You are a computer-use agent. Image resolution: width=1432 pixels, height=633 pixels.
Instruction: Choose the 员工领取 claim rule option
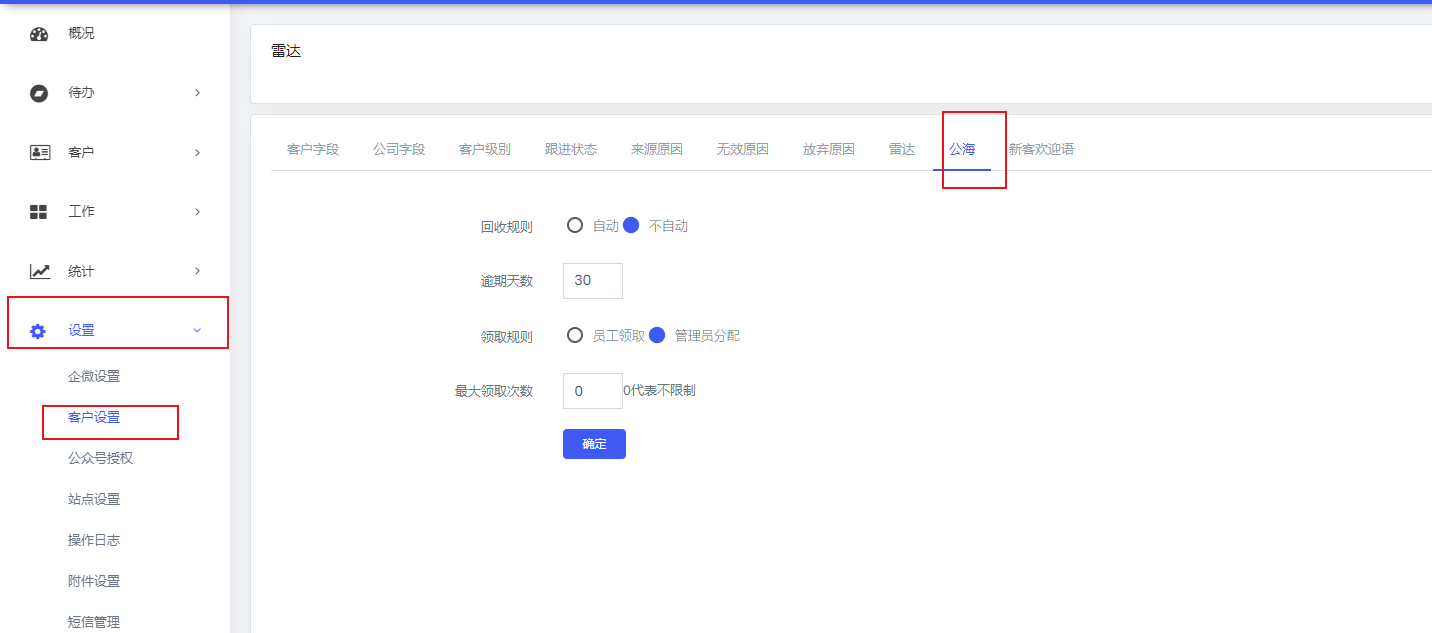tap(575, 336)
